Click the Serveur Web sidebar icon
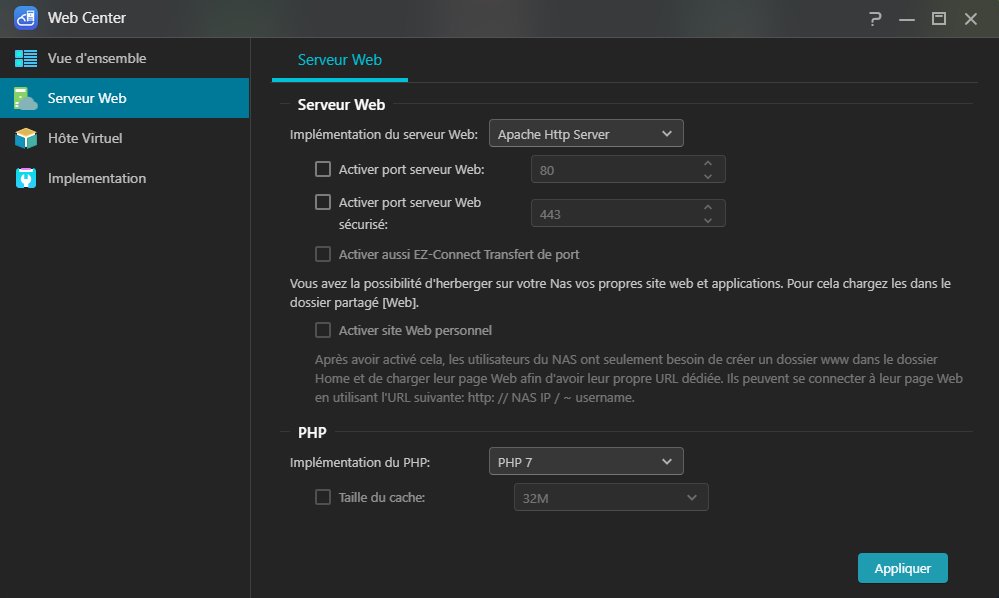 tap(26, 98)
